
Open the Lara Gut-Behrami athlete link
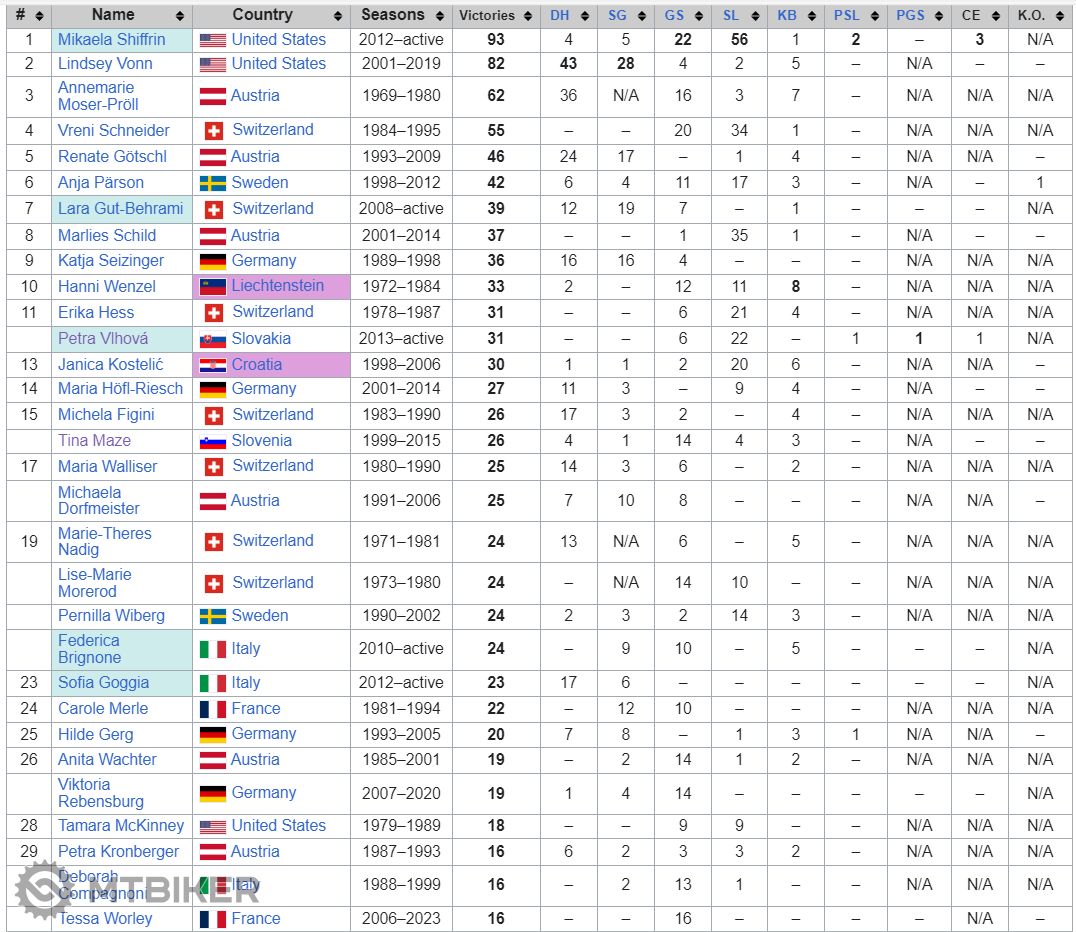120,209
